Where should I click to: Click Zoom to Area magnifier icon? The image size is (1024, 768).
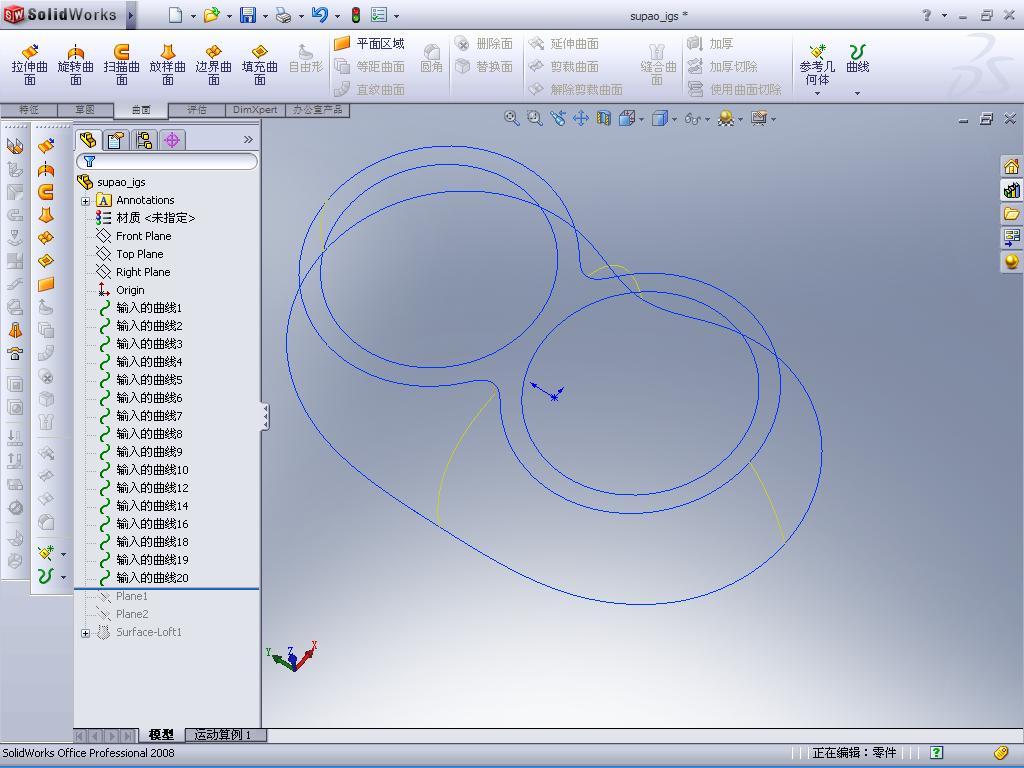pyautogui.click(x=534, y=118)
